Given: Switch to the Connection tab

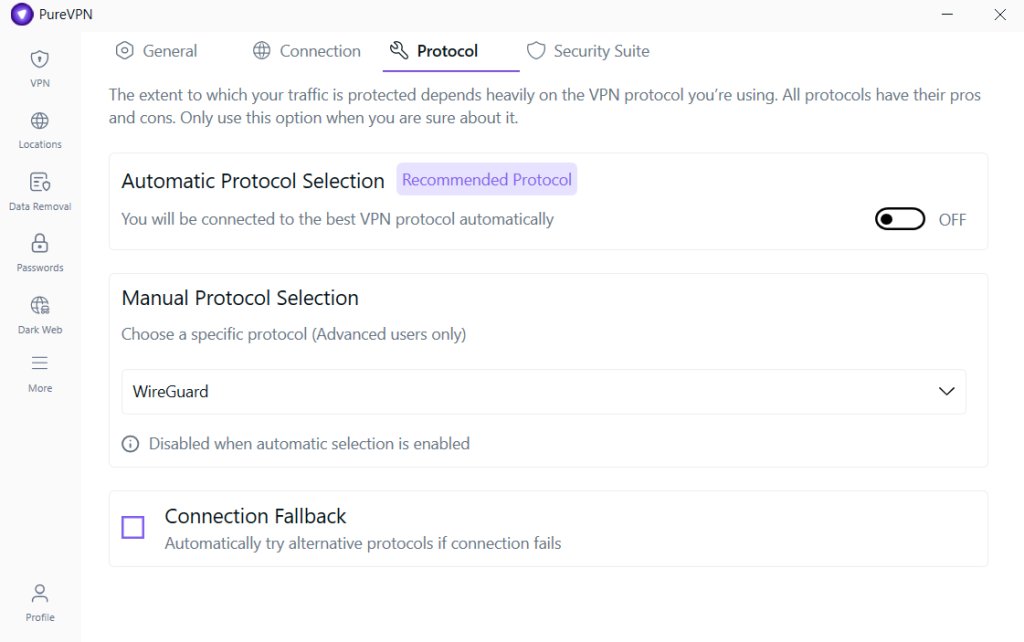Looking at the screenshot, I should (307, 51).
